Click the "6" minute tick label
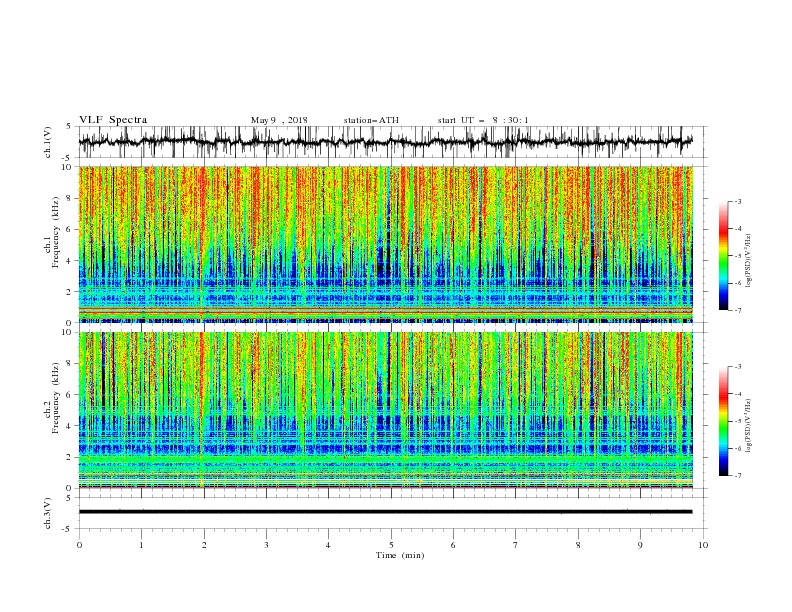This screenshot has height=612, width=792. (x=453, y=545)
